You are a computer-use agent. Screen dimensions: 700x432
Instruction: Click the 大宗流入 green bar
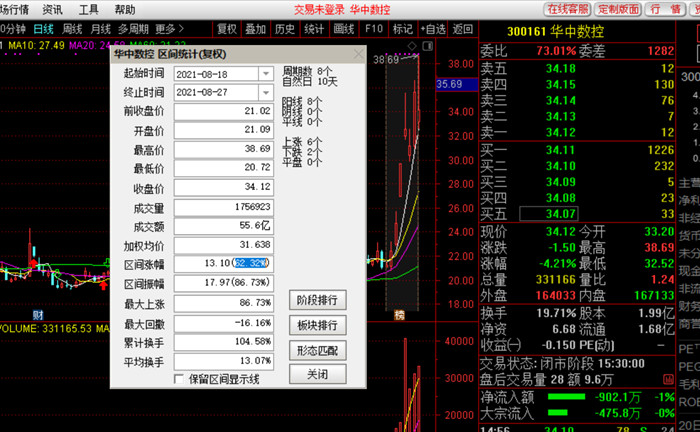tap(558, 413)
